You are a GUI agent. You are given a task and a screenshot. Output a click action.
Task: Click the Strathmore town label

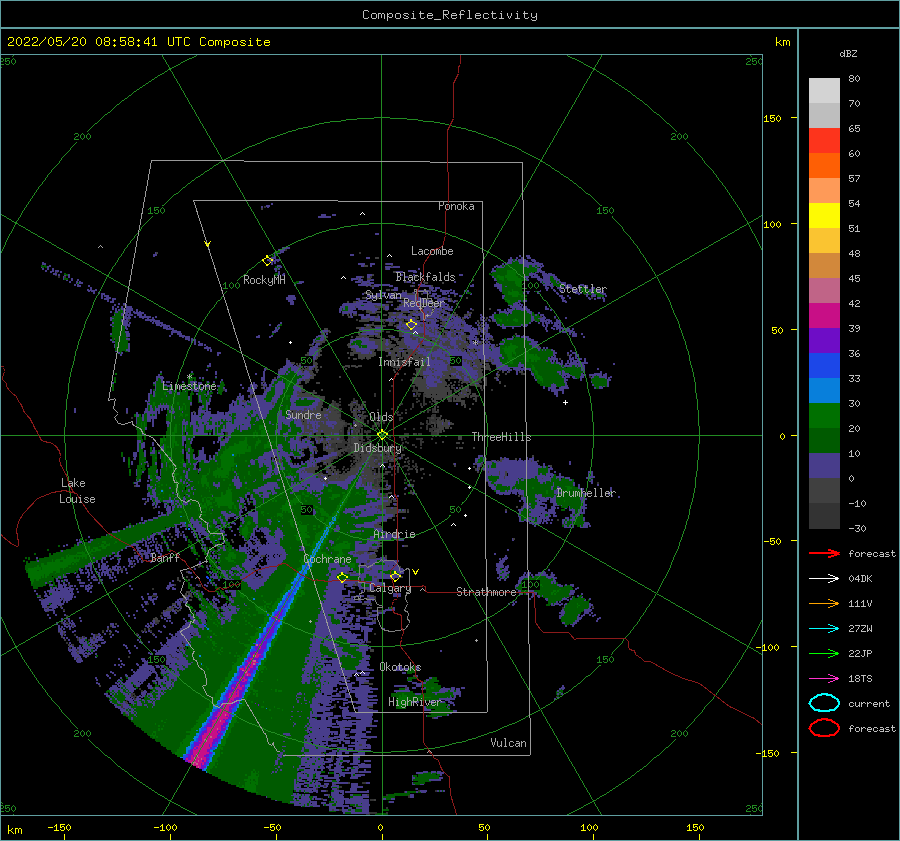(x=486, y=592)
